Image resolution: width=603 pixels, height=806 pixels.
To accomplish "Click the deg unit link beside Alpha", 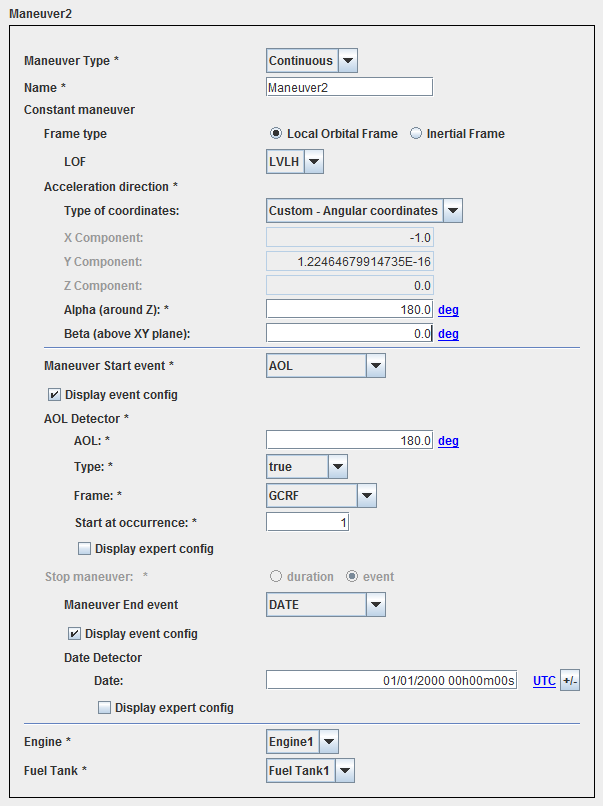I will 448,310.
